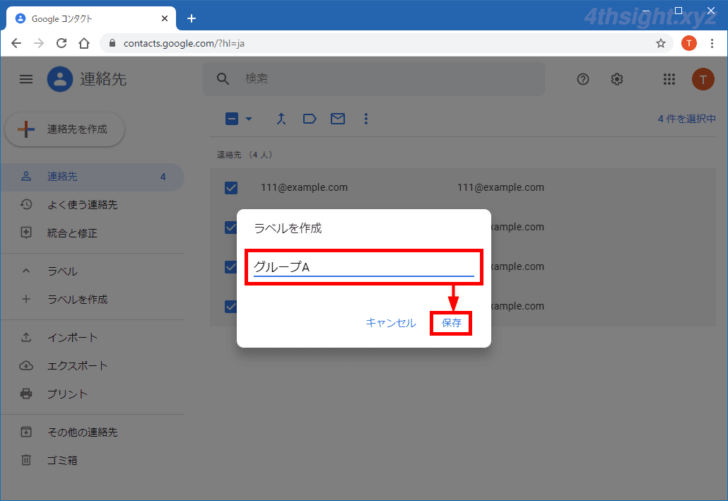The image size is (728, 501).
Task: Click the merge contacts icon
Action: pos(281,119)
